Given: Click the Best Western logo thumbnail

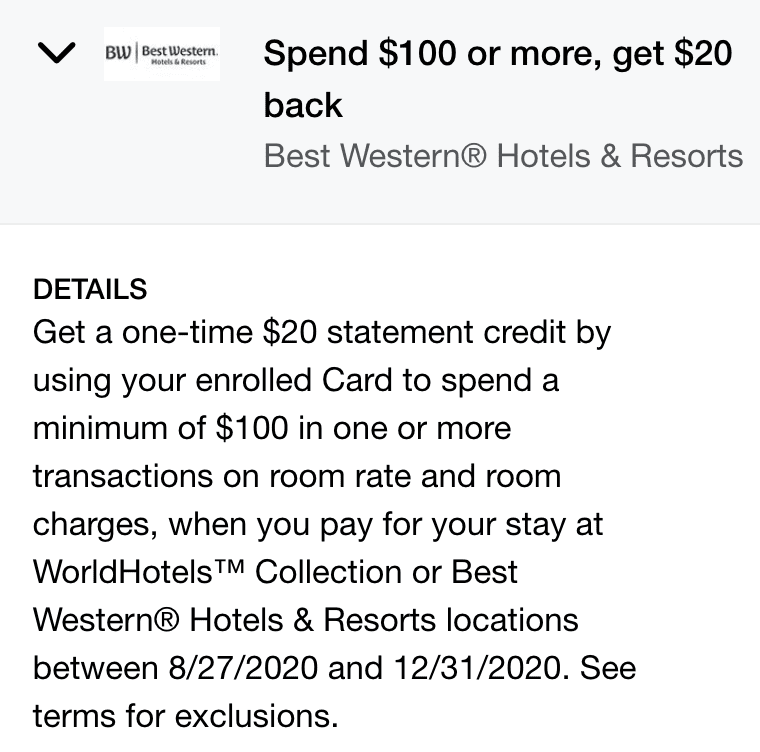Looking at the screenshot, I should click(162, 54).
